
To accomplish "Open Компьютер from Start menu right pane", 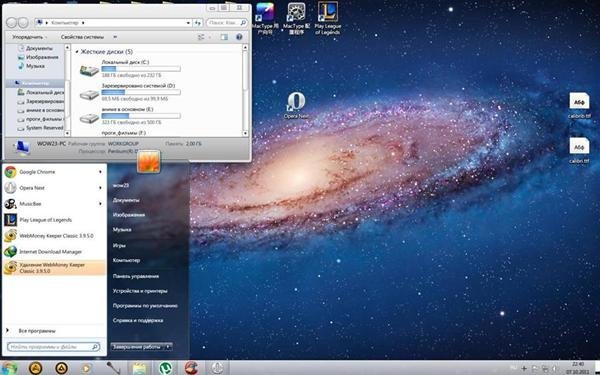I will coord(126,260).
